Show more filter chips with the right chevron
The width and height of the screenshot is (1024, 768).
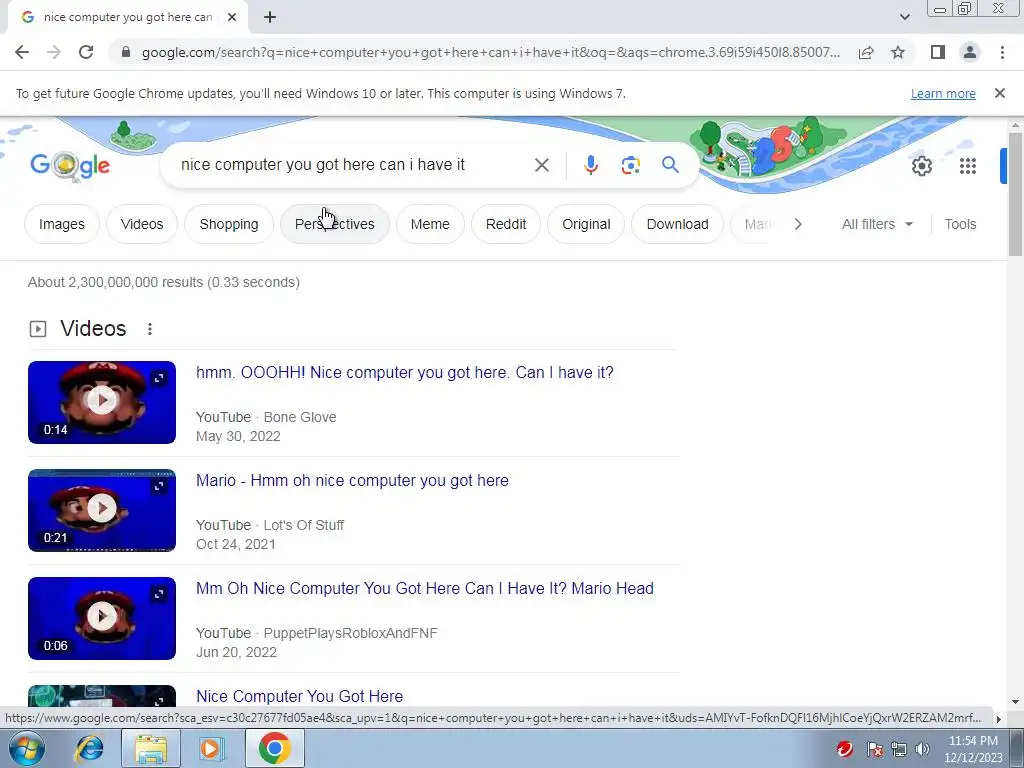[797, 224]
